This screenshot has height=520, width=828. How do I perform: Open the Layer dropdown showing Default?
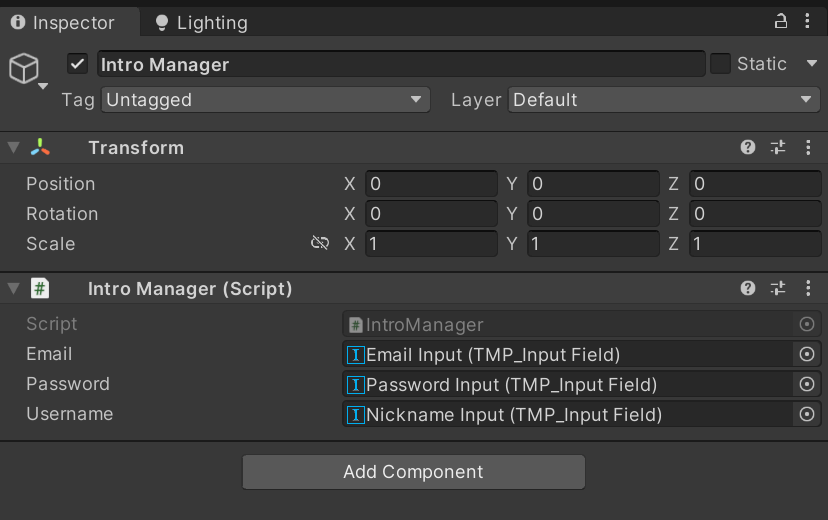(664, 99)
